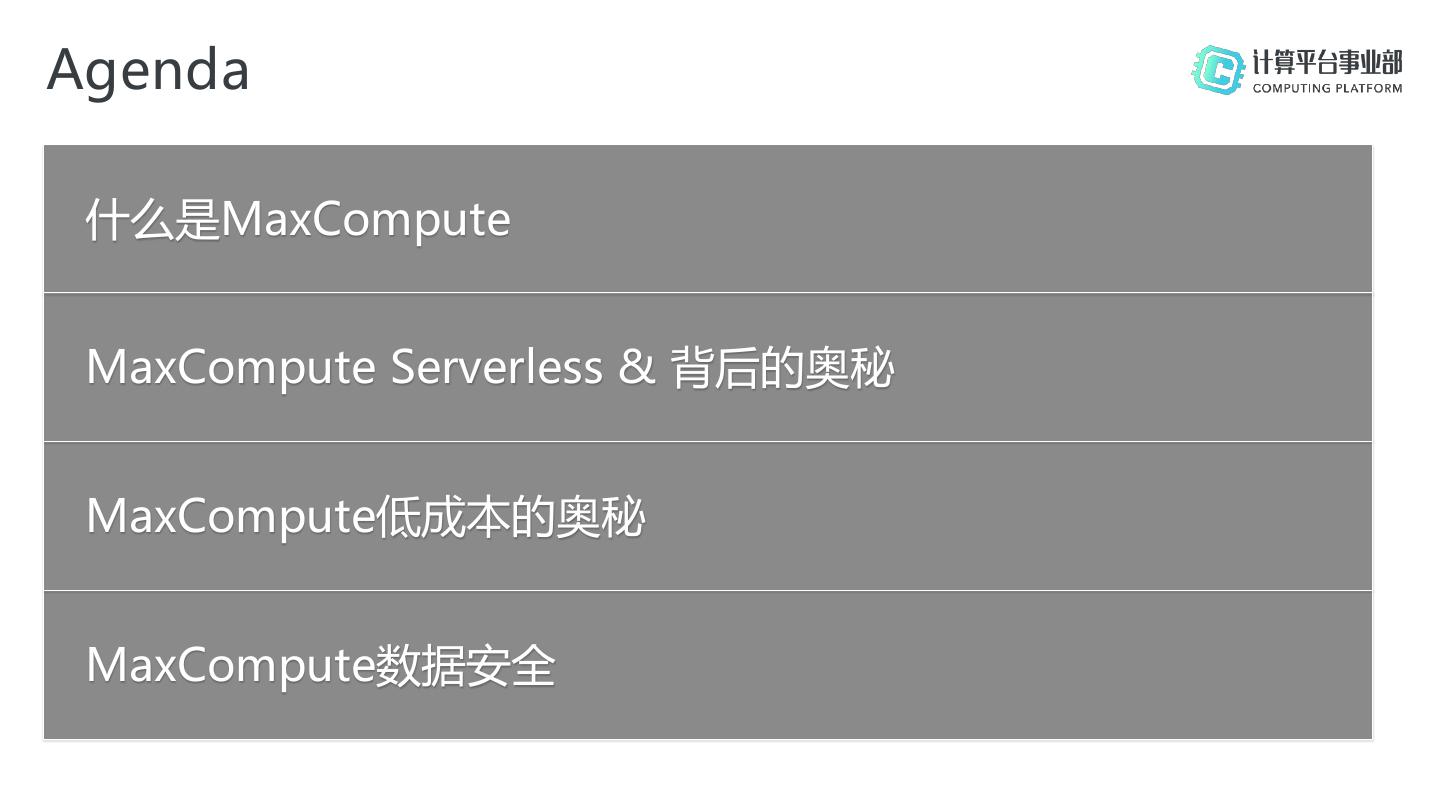Click "MaxCompute" before "低成本的奥秘"
This screenshot has height=810, width=1440.
[231, 517]
